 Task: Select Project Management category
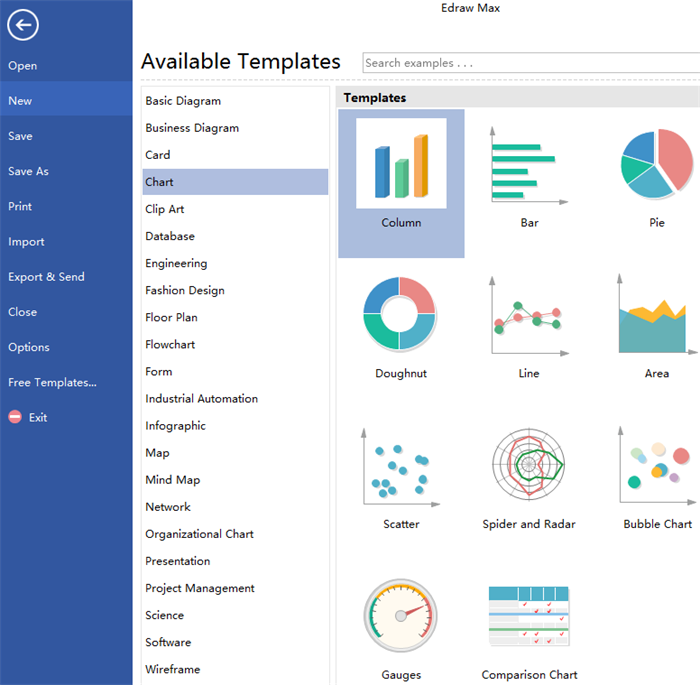click(x=235, y=588)
